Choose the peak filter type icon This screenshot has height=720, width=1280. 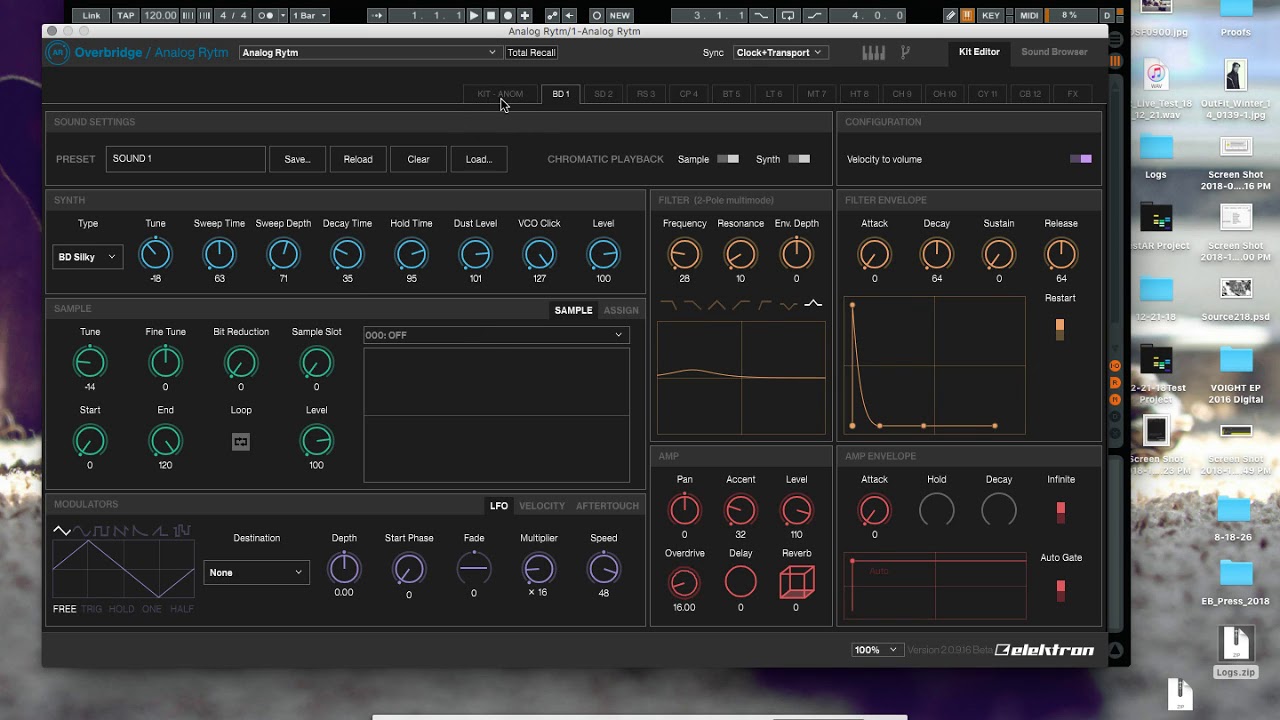[813, 304]
